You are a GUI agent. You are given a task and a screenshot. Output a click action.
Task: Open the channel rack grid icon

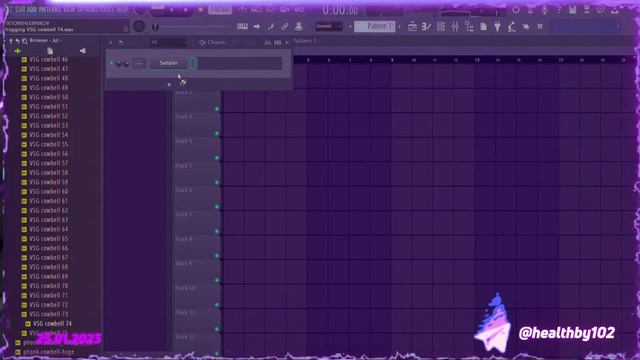pyautogui.click(x=441, y=27)
